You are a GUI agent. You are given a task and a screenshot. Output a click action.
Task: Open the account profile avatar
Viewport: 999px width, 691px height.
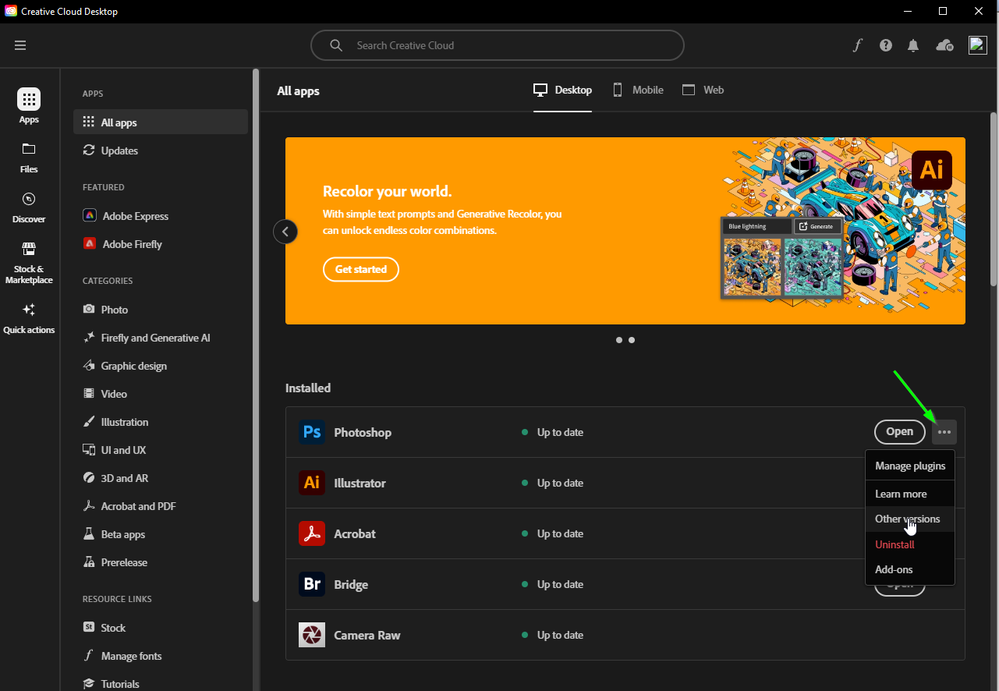coord(977,45)
